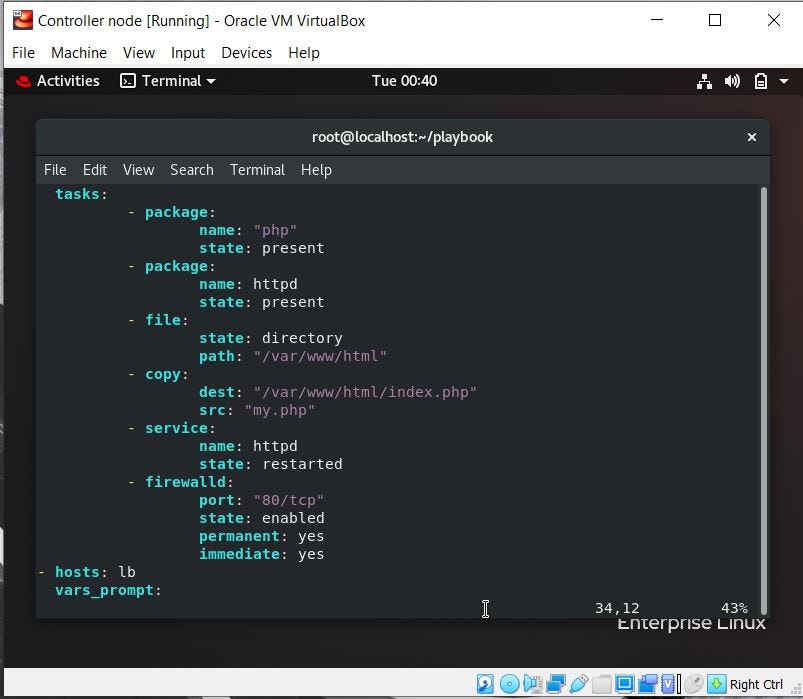
Task: Click the "php" package name value
Action: (x=275, y=230)
